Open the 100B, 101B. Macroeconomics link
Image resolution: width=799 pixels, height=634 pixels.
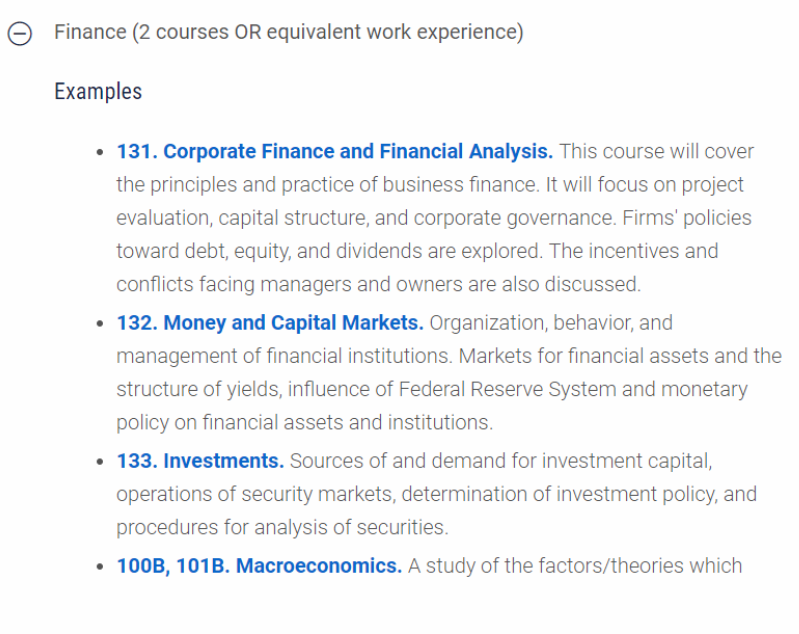coord(259,566)
